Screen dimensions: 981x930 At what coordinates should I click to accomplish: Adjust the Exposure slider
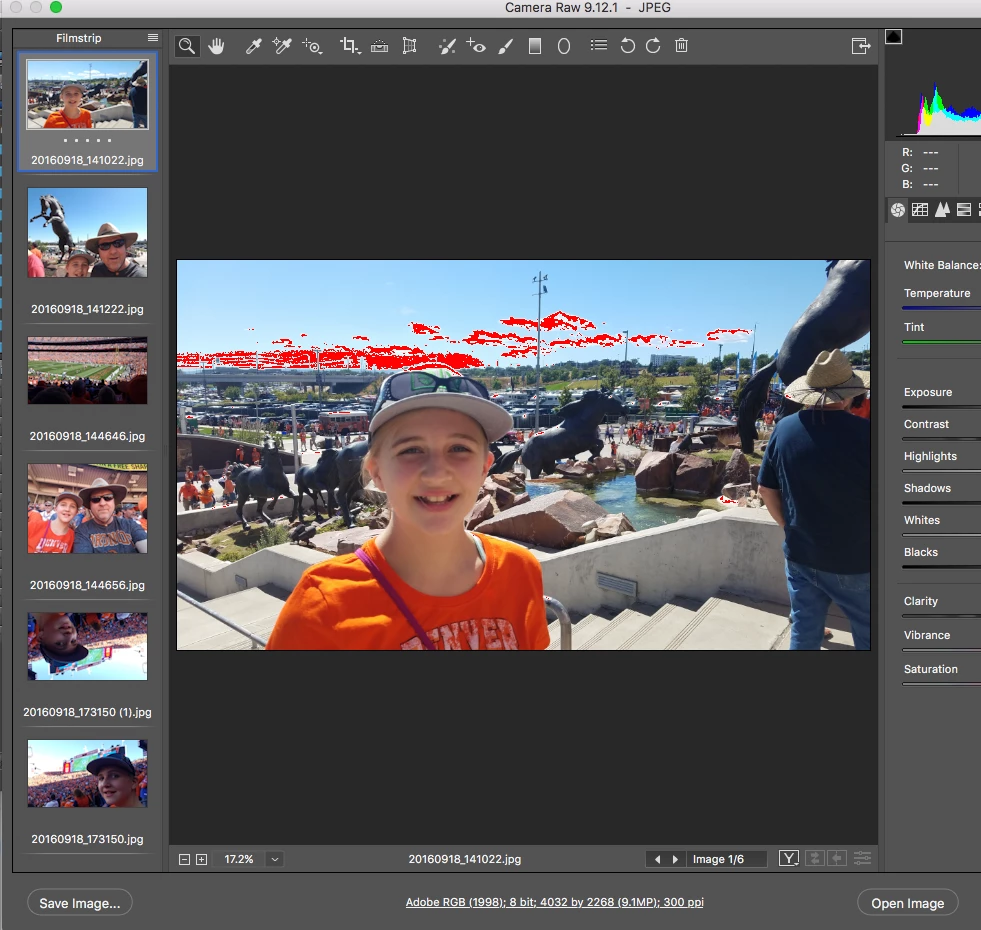[941, 407]
